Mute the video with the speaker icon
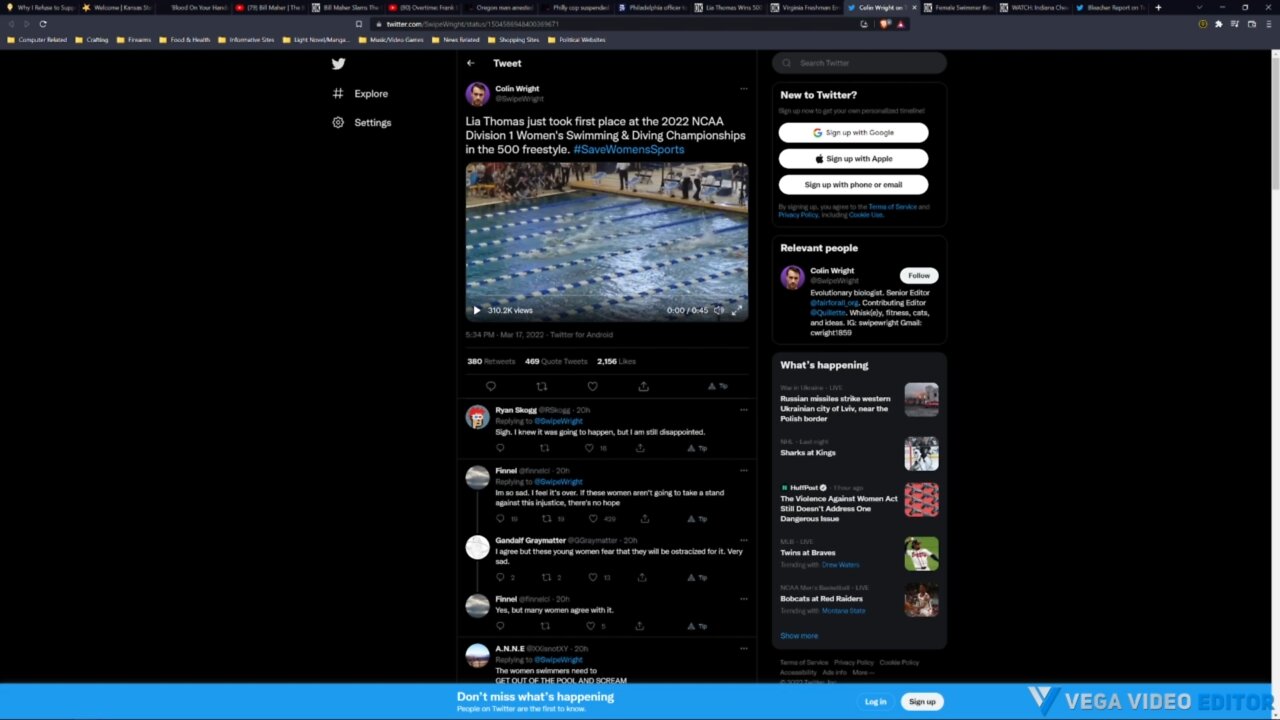The image size is (1280, 720). (718, 310)
